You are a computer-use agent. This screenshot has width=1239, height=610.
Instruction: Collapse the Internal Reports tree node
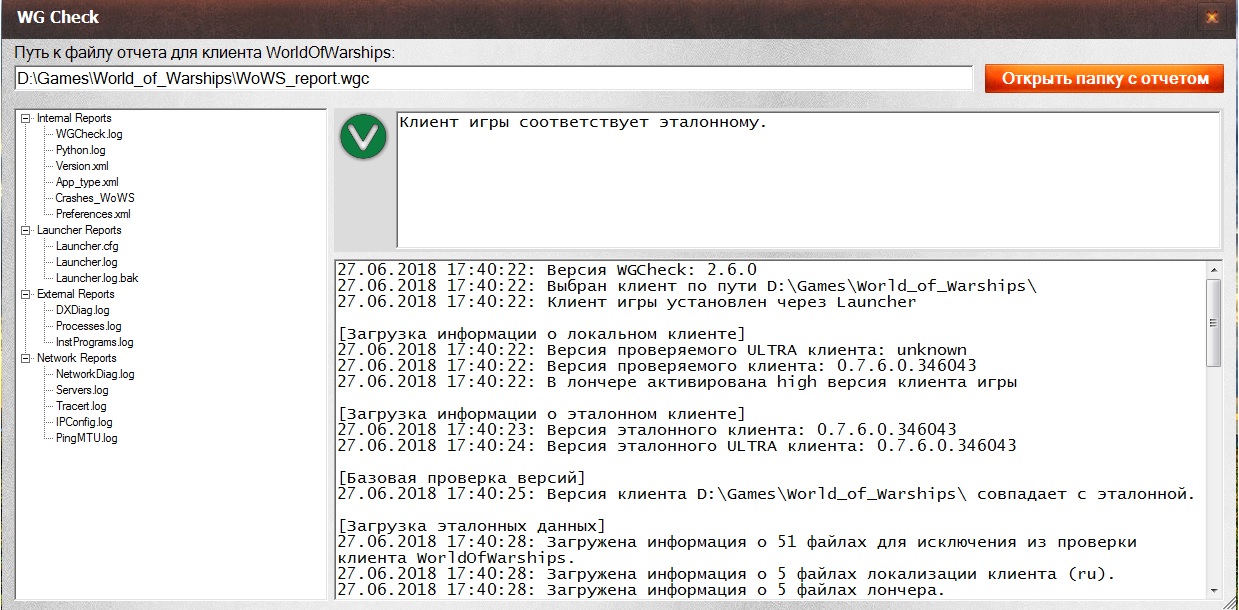click(x=26, y=118)
